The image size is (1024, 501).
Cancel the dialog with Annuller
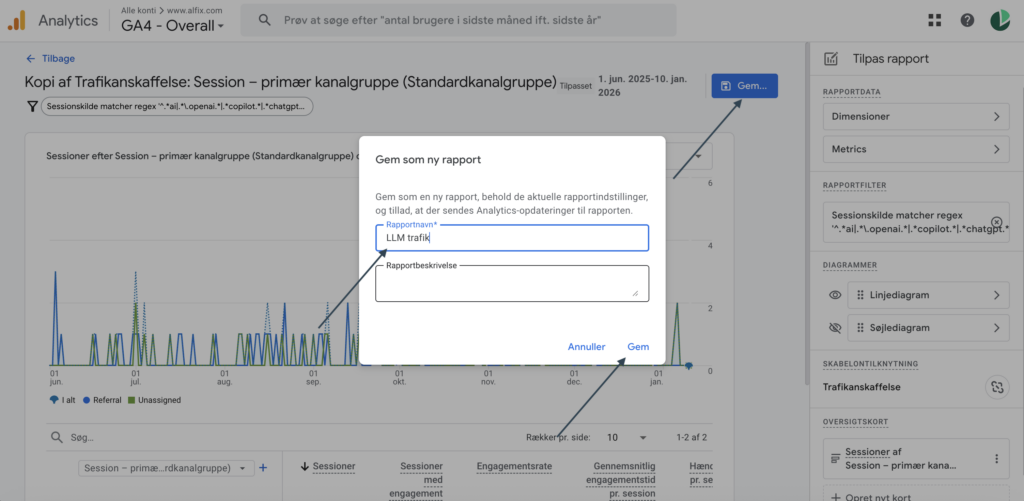(x=586, y=347)
